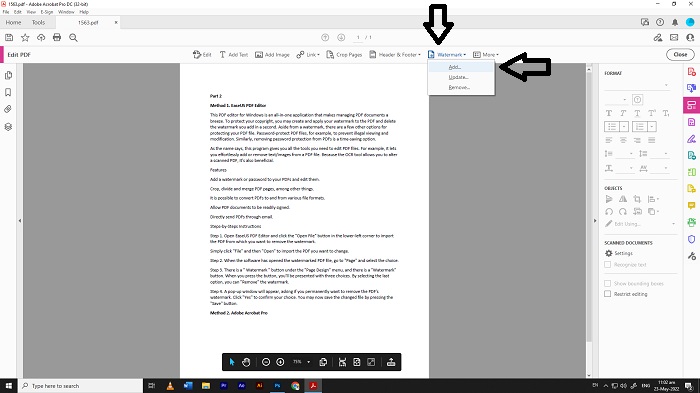The width and height of the screenshot is (700, 393).
Task: Open the Attachments paperclip panel
Action: (8, 109)
